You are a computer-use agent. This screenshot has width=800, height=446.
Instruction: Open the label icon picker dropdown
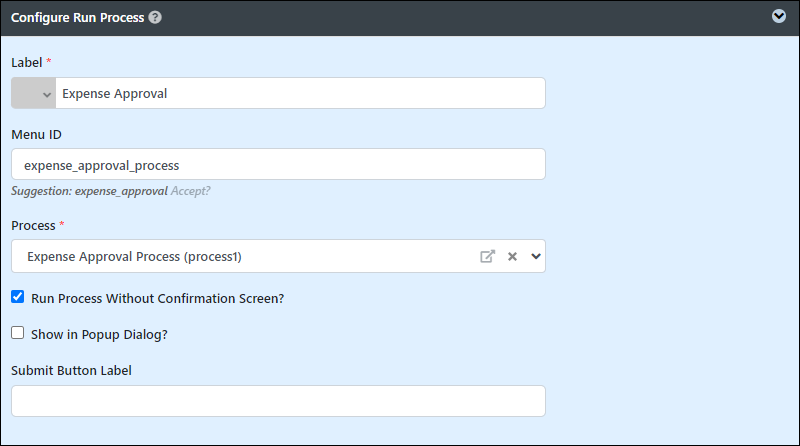pos(34,93)
